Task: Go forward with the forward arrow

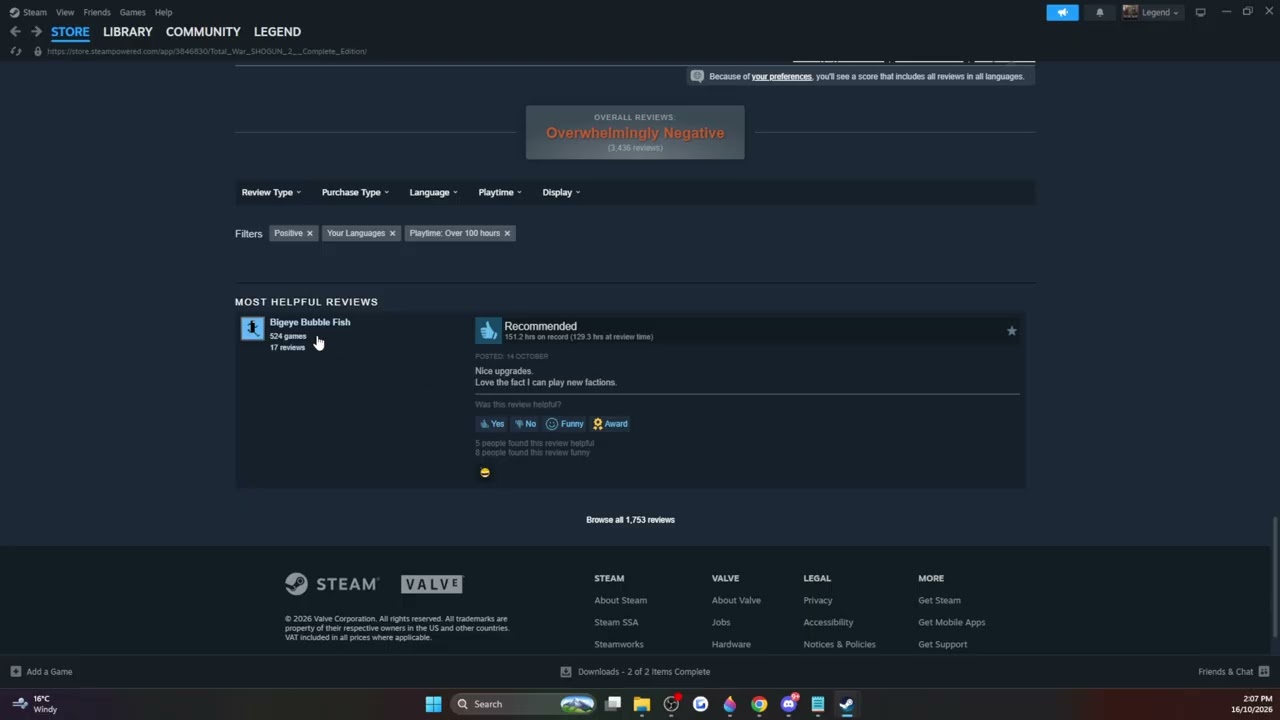Action: coord(36,32)
